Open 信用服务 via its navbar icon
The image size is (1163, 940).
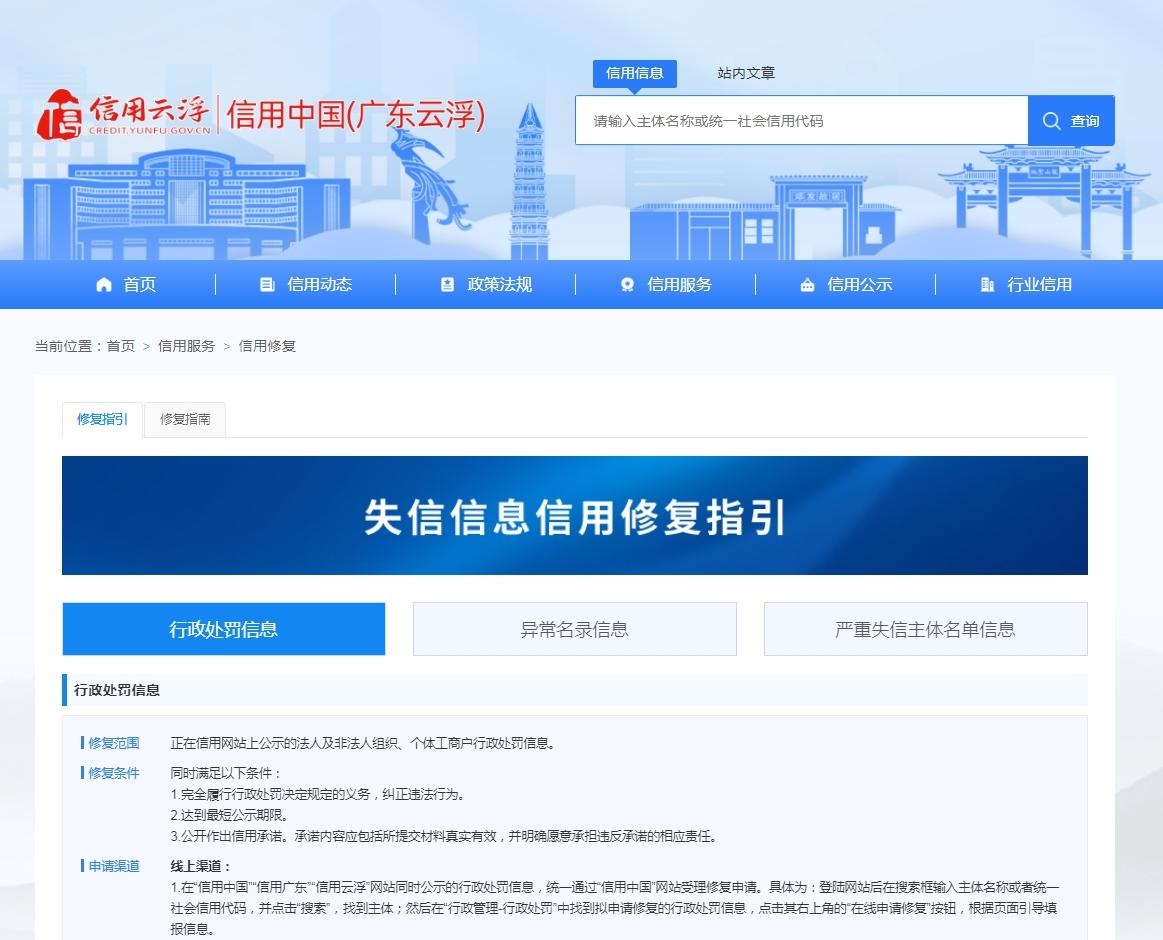(x=627, y=284)
